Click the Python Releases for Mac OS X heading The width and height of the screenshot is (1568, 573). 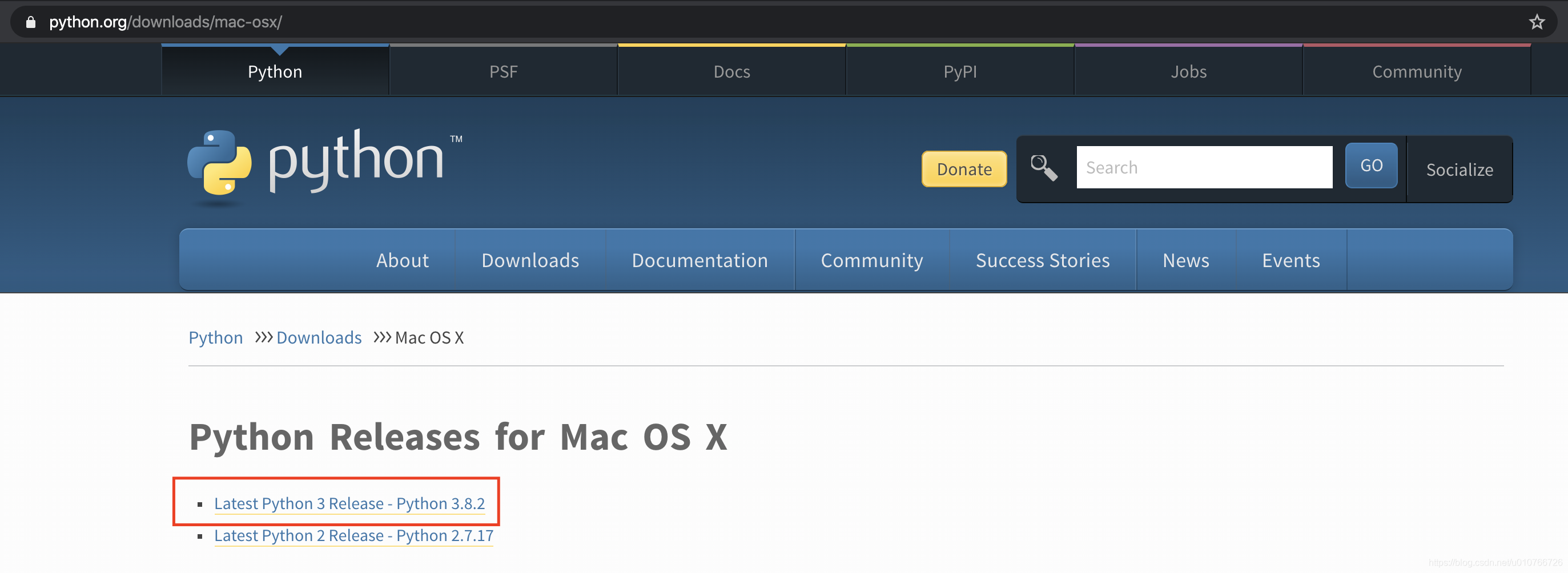point(458,437)
